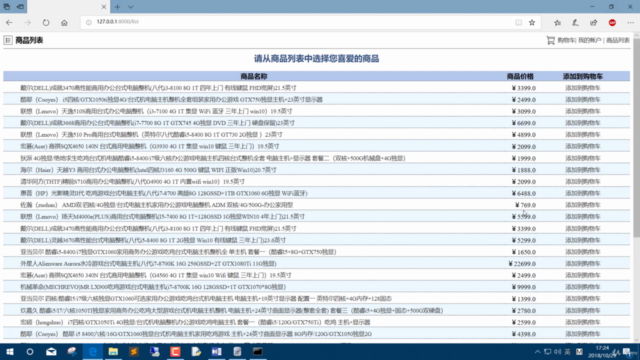Screen dimensions: 640x360
Task: Select the 商品价格 column header
Action: point(520,76)
